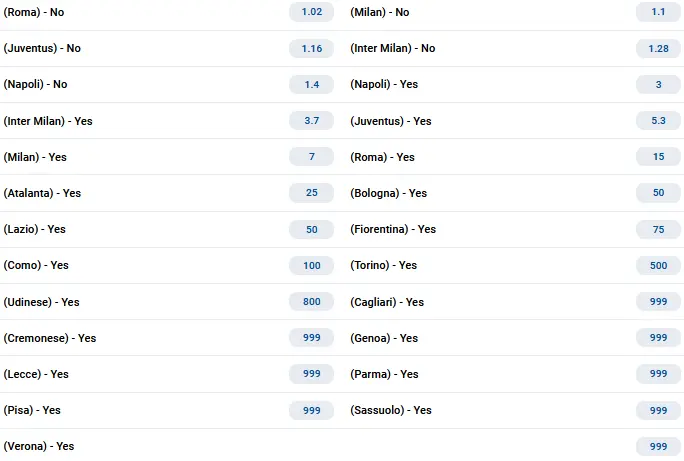Pick Inter Milan No at 1.28
Image resolution: width=684 pixels, height=461 pixels.
[658, 48]
